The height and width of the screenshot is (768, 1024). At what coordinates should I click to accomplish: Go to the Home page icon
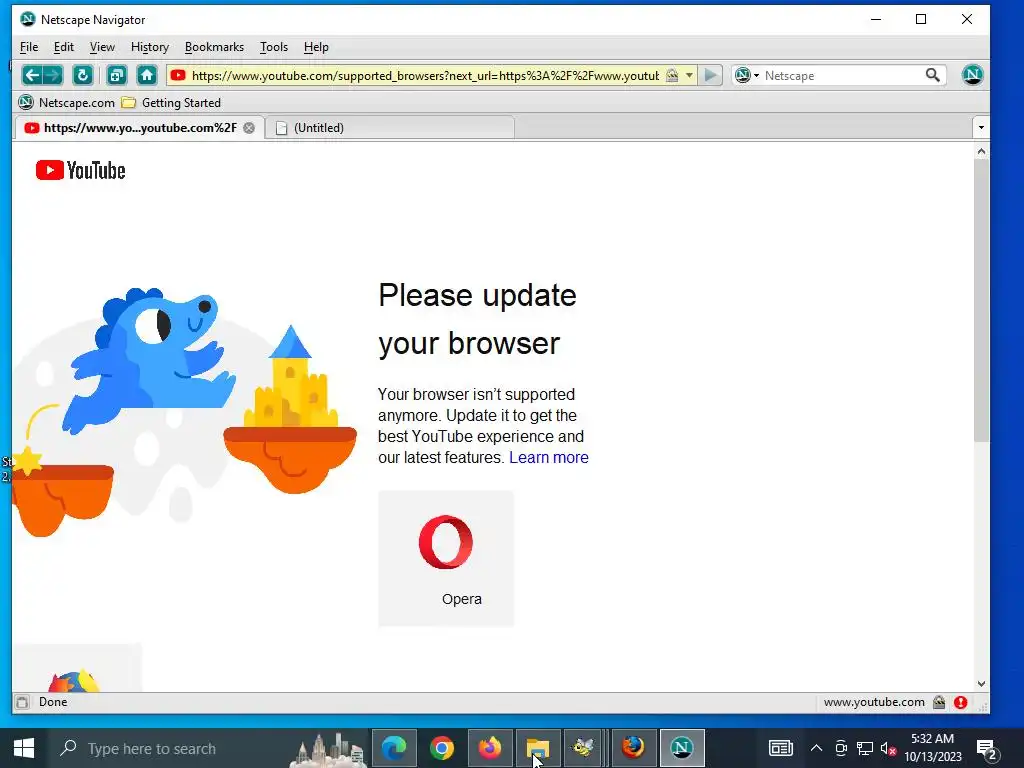(x=147, y=75)
